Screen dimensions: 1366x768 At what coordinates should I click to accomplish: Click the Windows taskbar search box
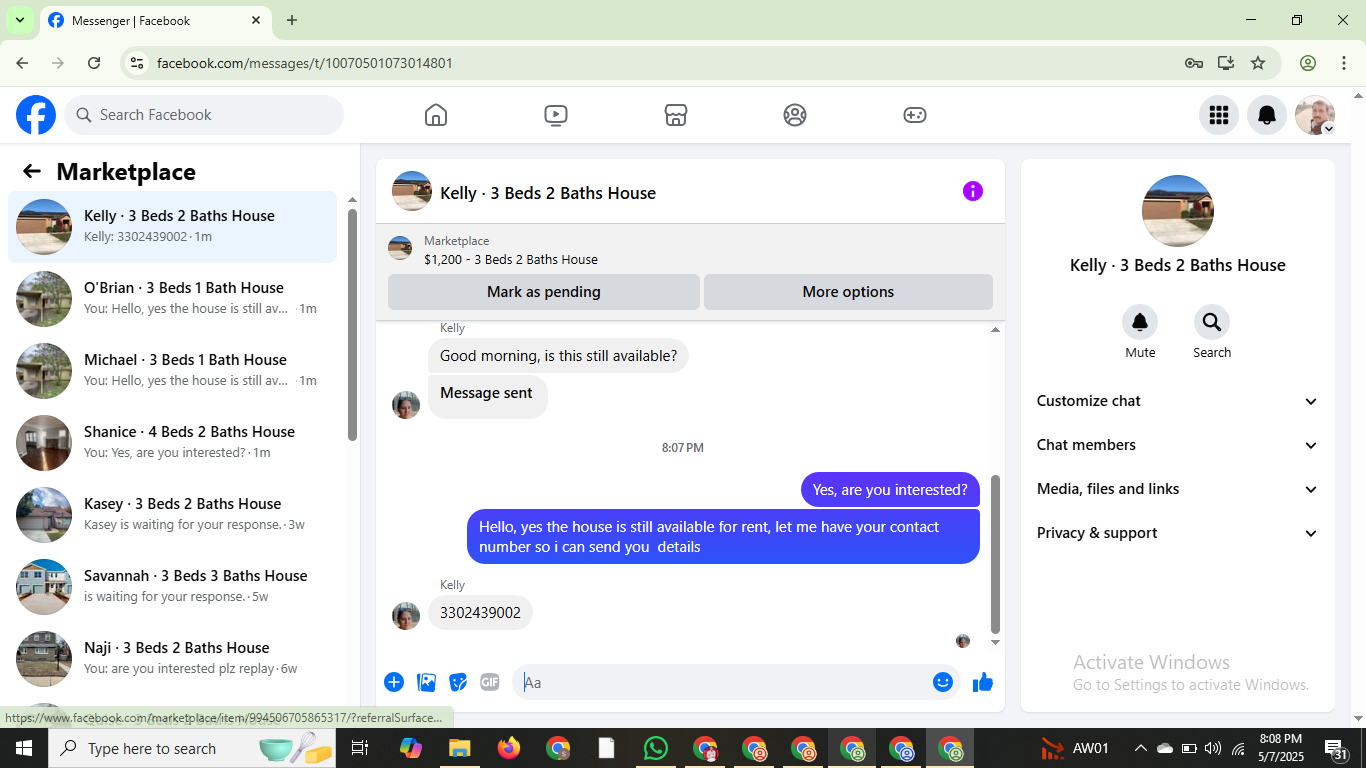coord(194,748)
